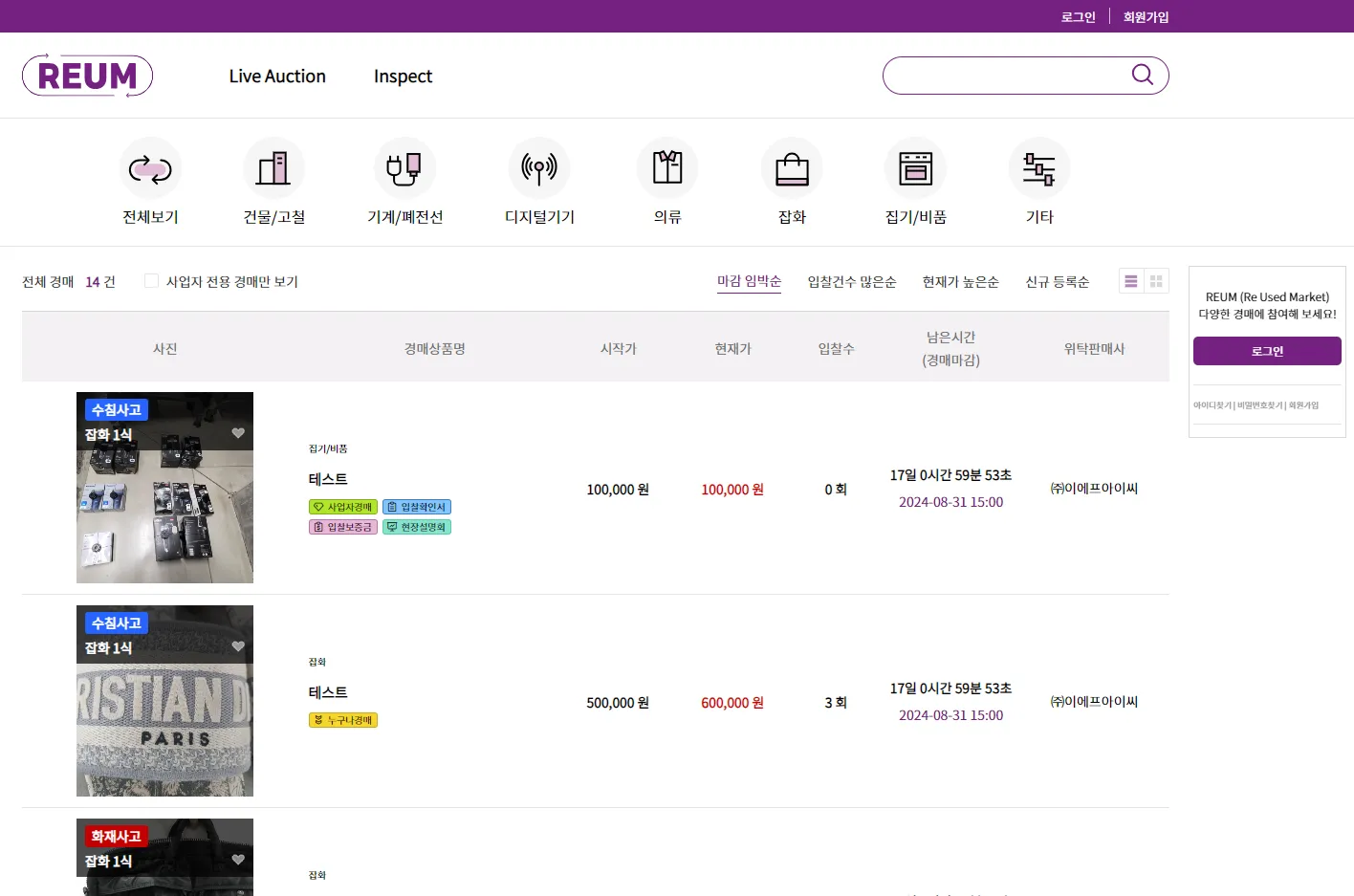
Task: Favorite the 화재사고 item with heart icon
Action: 238,860
